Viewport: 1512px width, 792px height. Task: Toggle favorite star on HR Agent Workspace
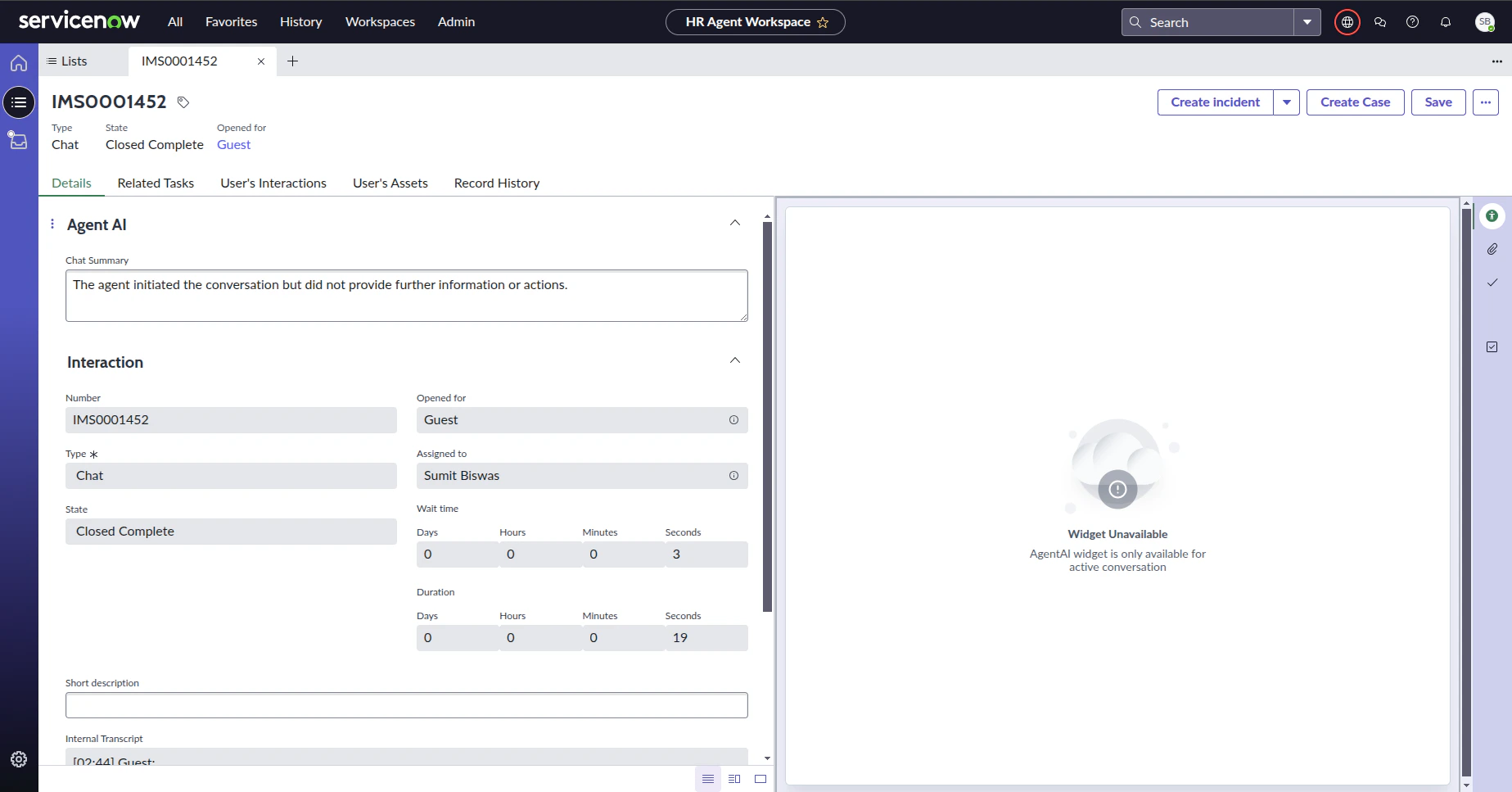(x=823, y=22)
